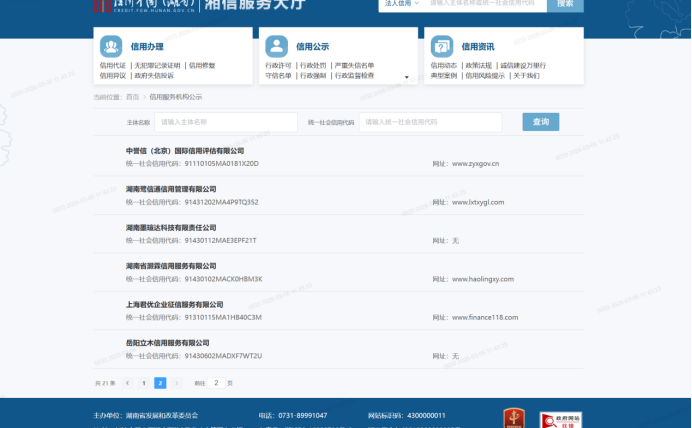Open 信用代证 link
This screenshot has width=692, height=428.
coord(113,65)
